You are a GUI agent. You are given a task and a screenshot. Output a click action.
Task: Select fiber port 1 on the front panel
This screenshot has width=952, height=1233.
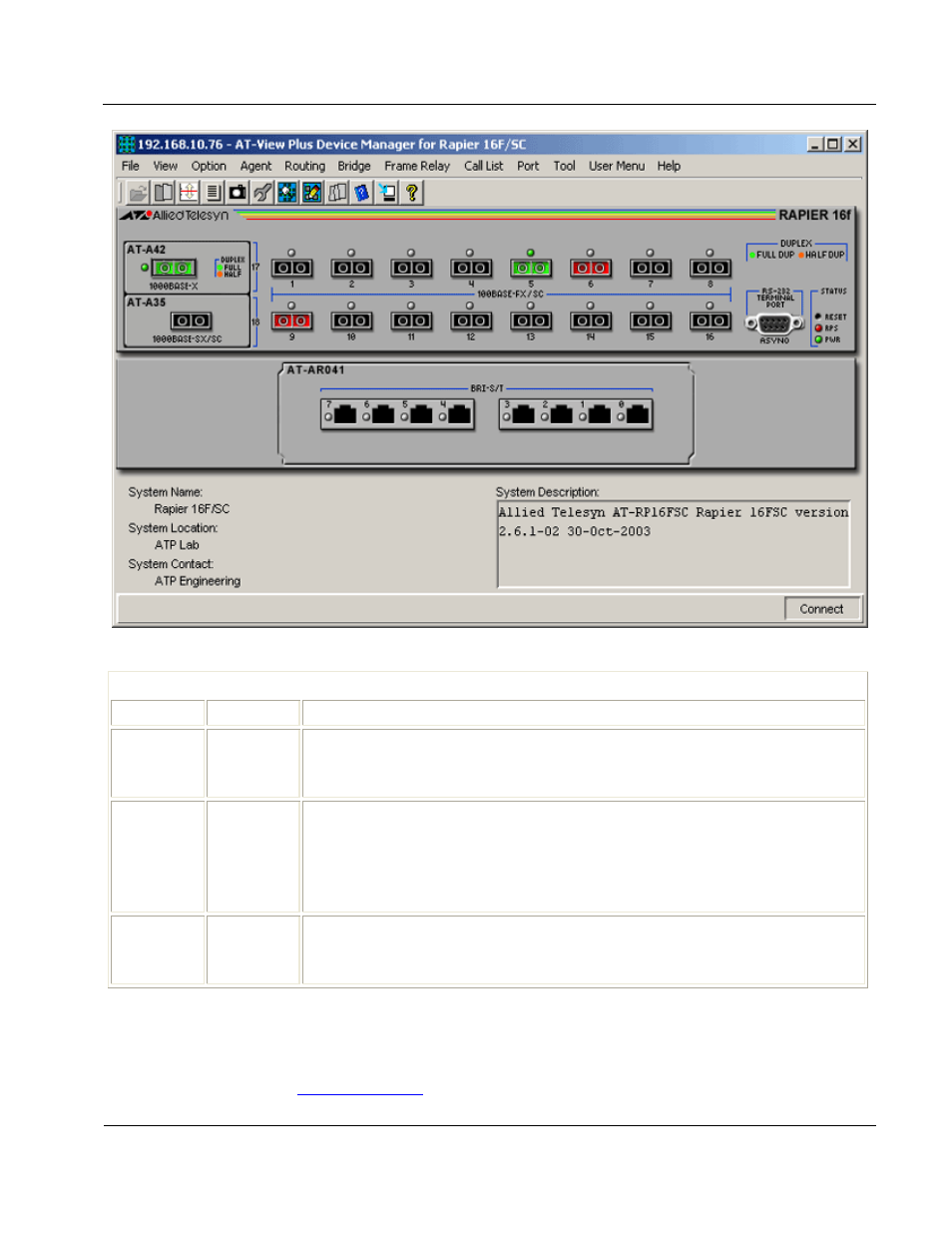292,268
